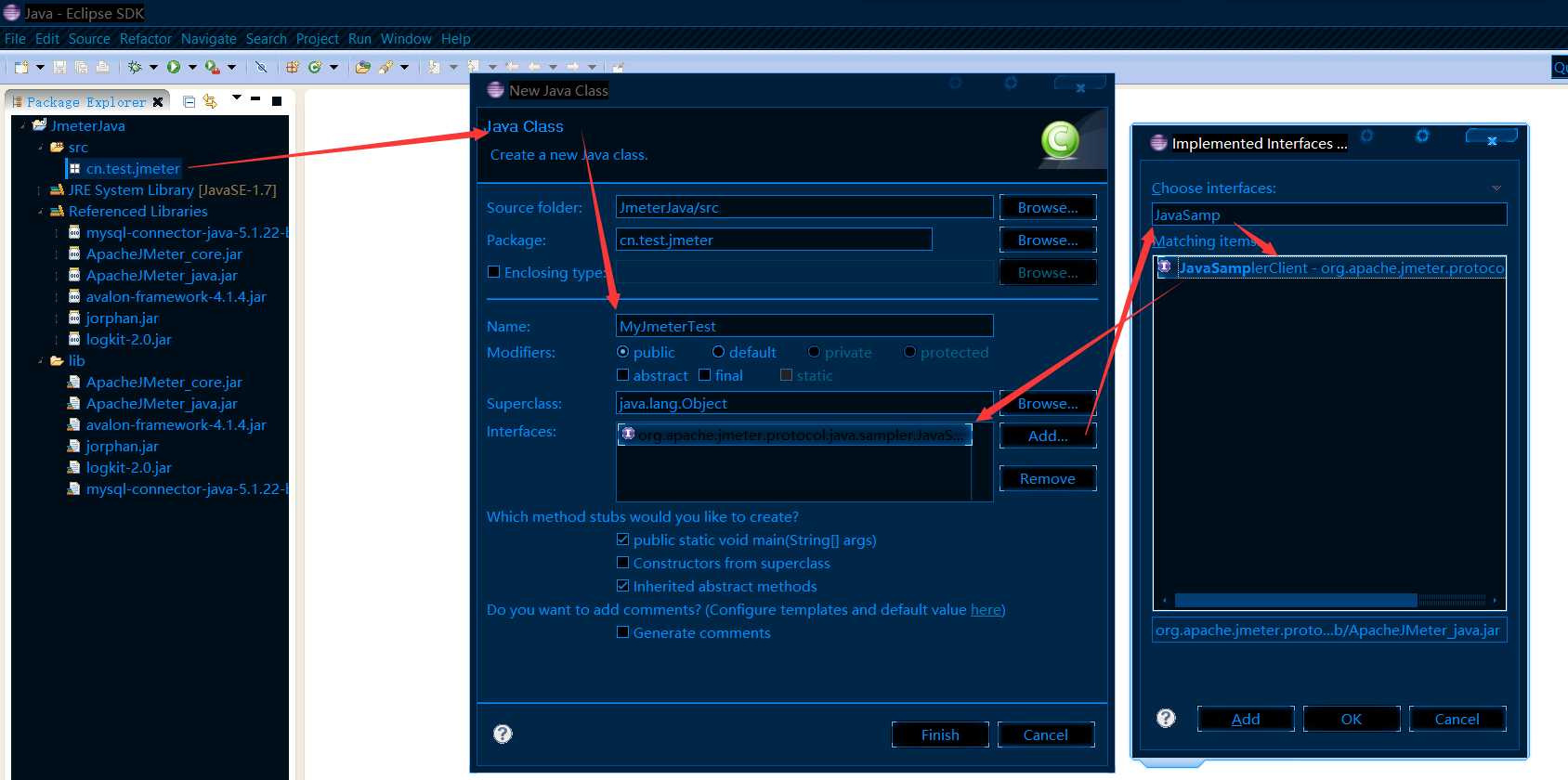
Task: Maximize the Package Explorer view
Action: coord(277,101)
